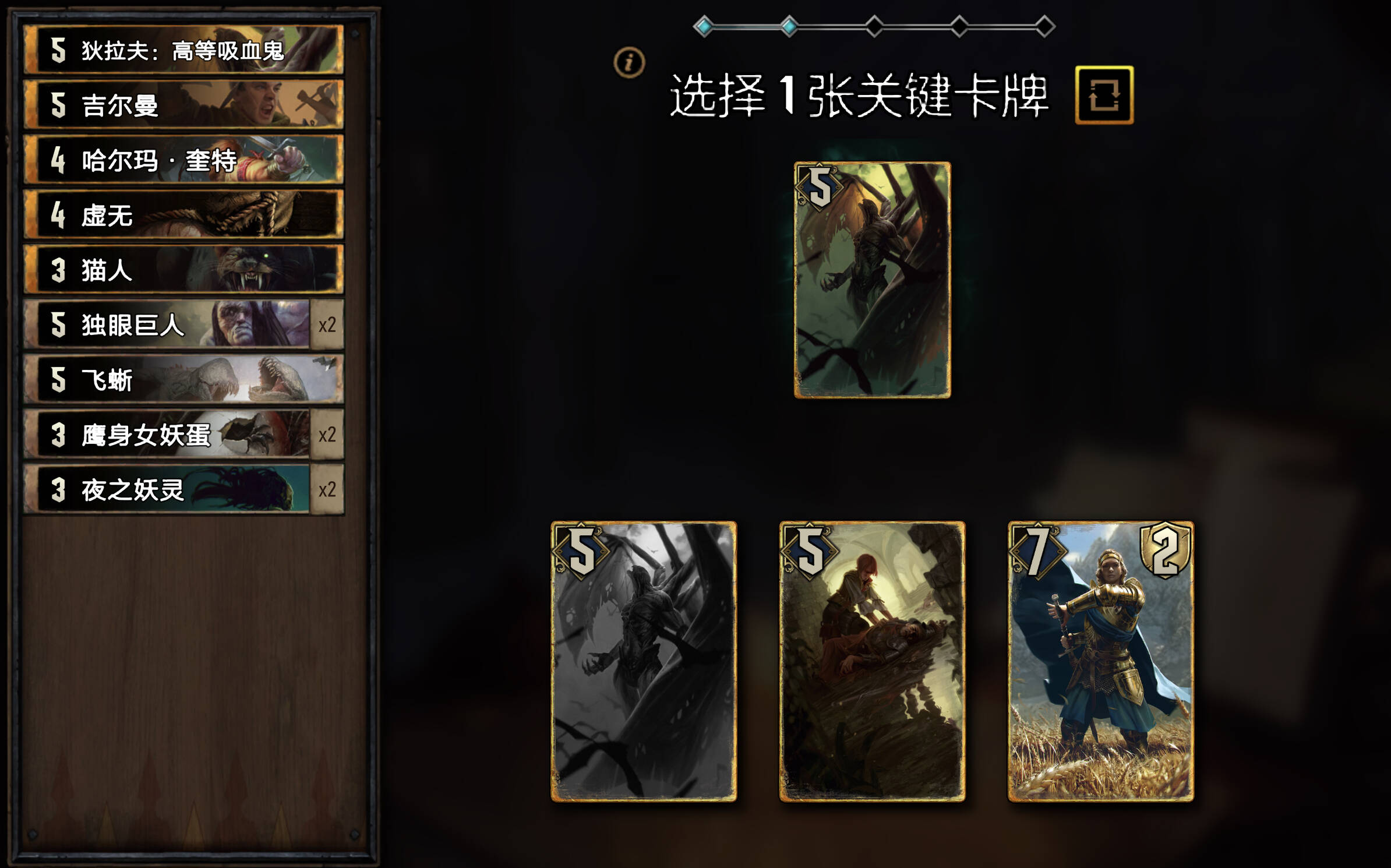Select the 飞蜥 deck entry
The image size is (1391, 868).
tap(183, 379)
